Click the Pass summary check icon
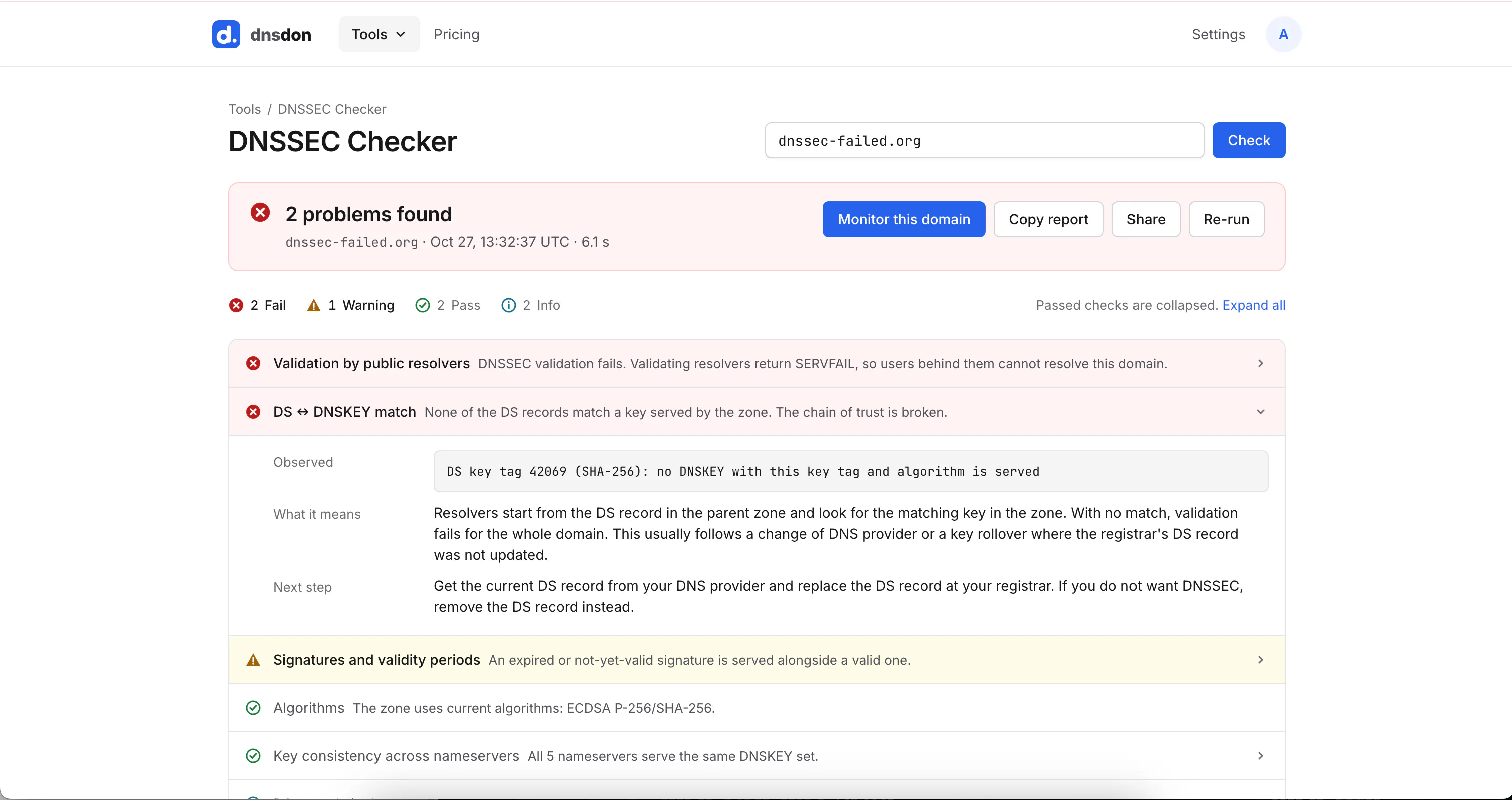 click(x=422, y=305)
